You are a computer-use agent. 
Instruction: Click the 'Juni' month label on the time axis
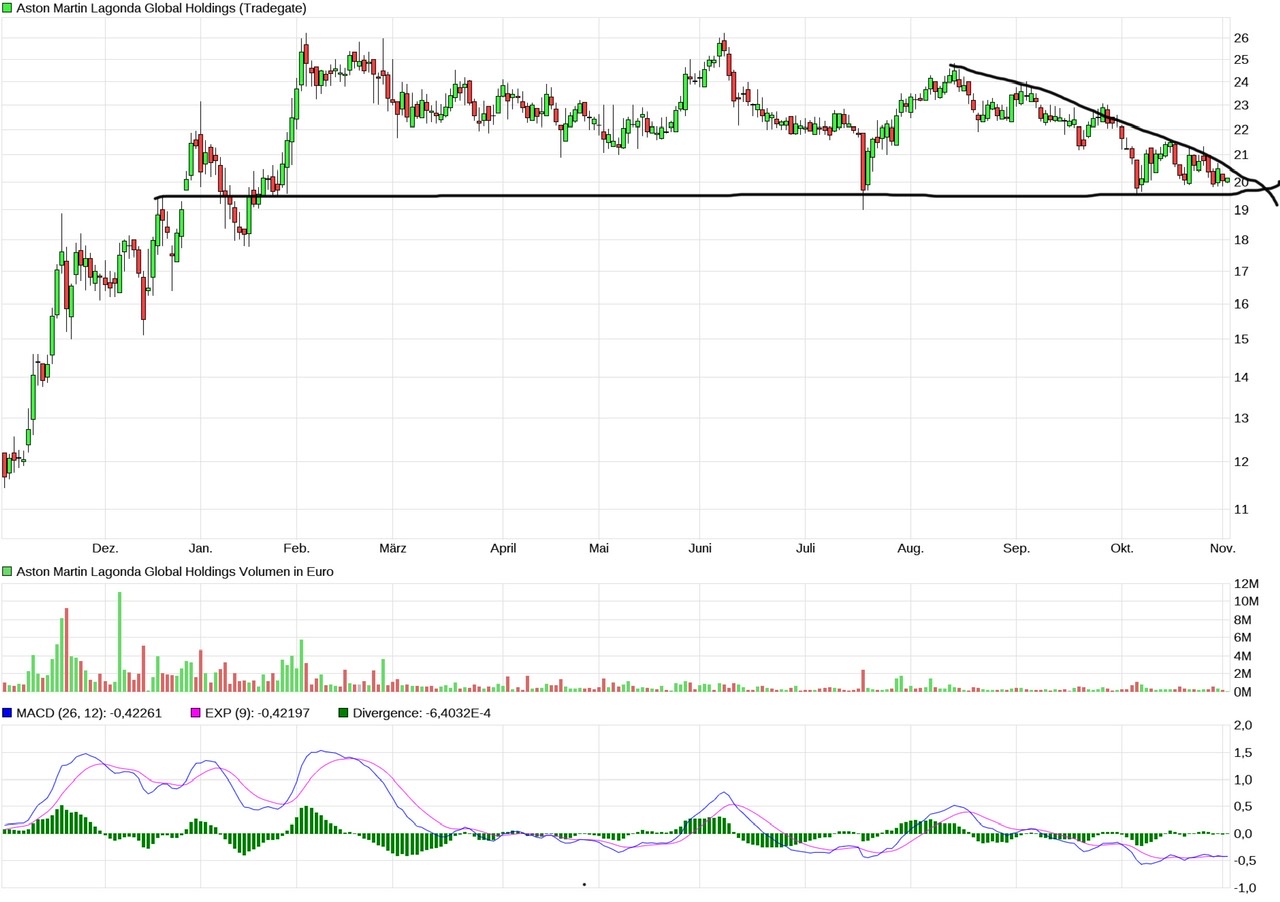pyautogui.click(x=700, y=549)
